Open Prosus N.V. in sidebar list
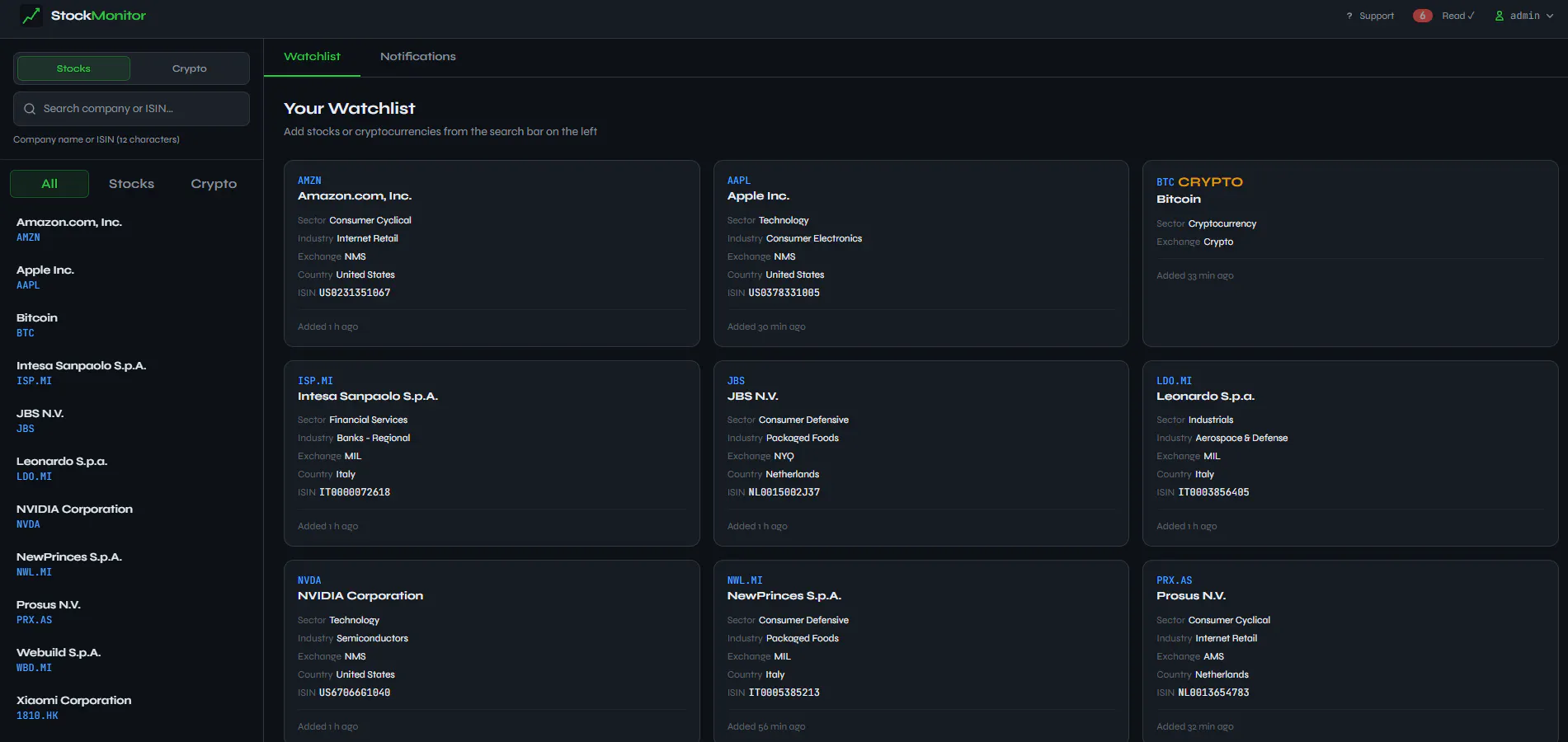Image resolution: width=1568 pixels, height=742 pixels. (132, 612)
